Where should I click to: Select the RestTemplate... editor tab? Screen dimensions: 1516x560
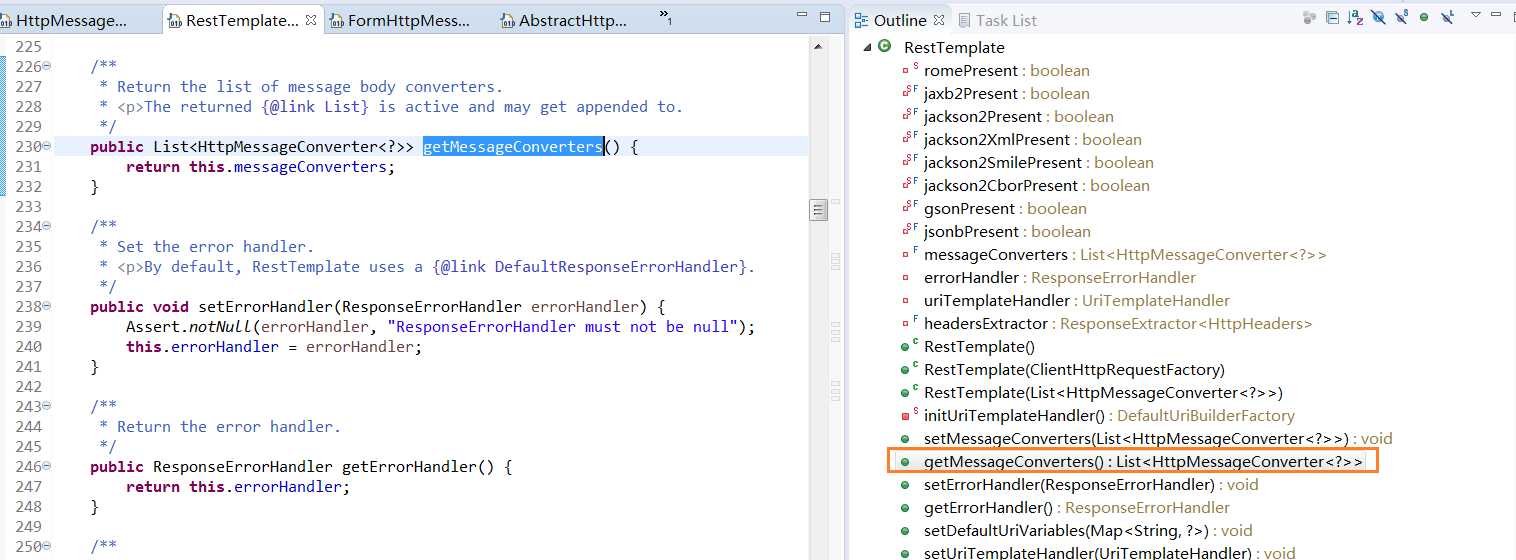[242, 20]
